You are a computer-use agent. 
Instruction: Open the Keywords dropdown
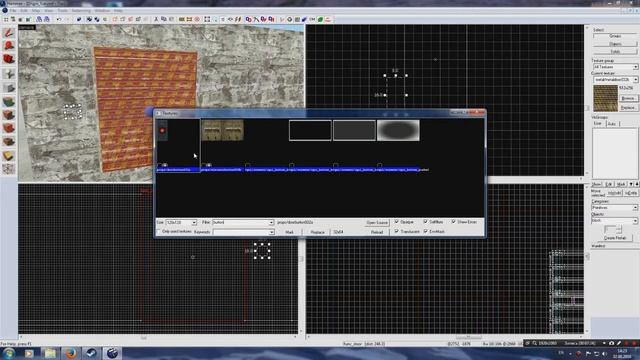tap(271, 232)
